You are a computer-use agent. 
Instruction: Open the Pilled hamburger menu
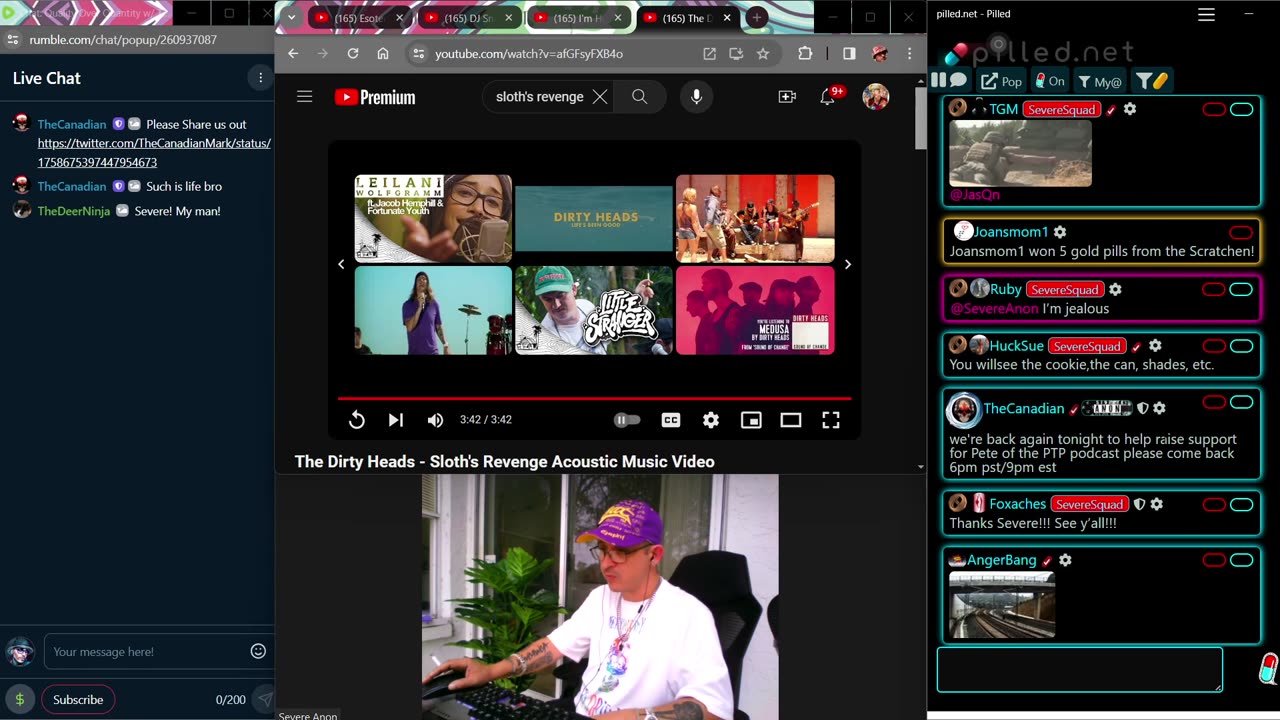(1206, 14)
